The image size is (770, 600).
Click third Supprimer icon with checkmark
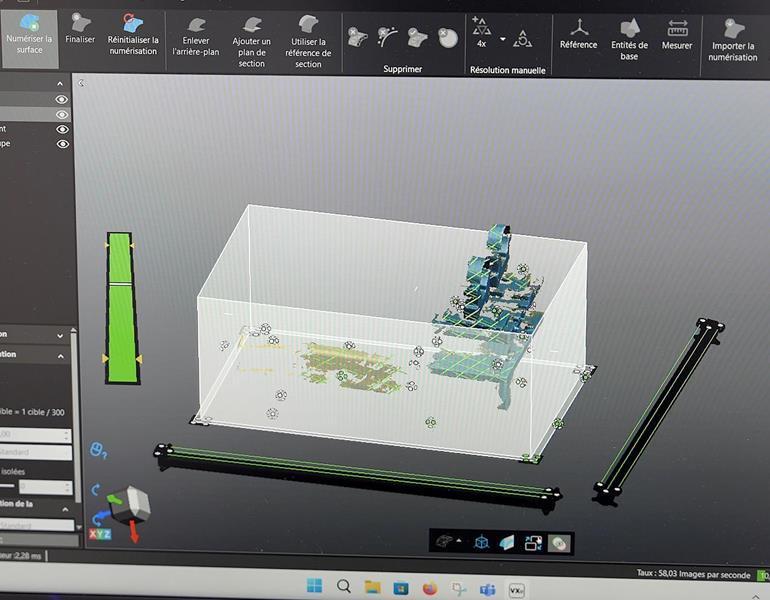point(417,38)
